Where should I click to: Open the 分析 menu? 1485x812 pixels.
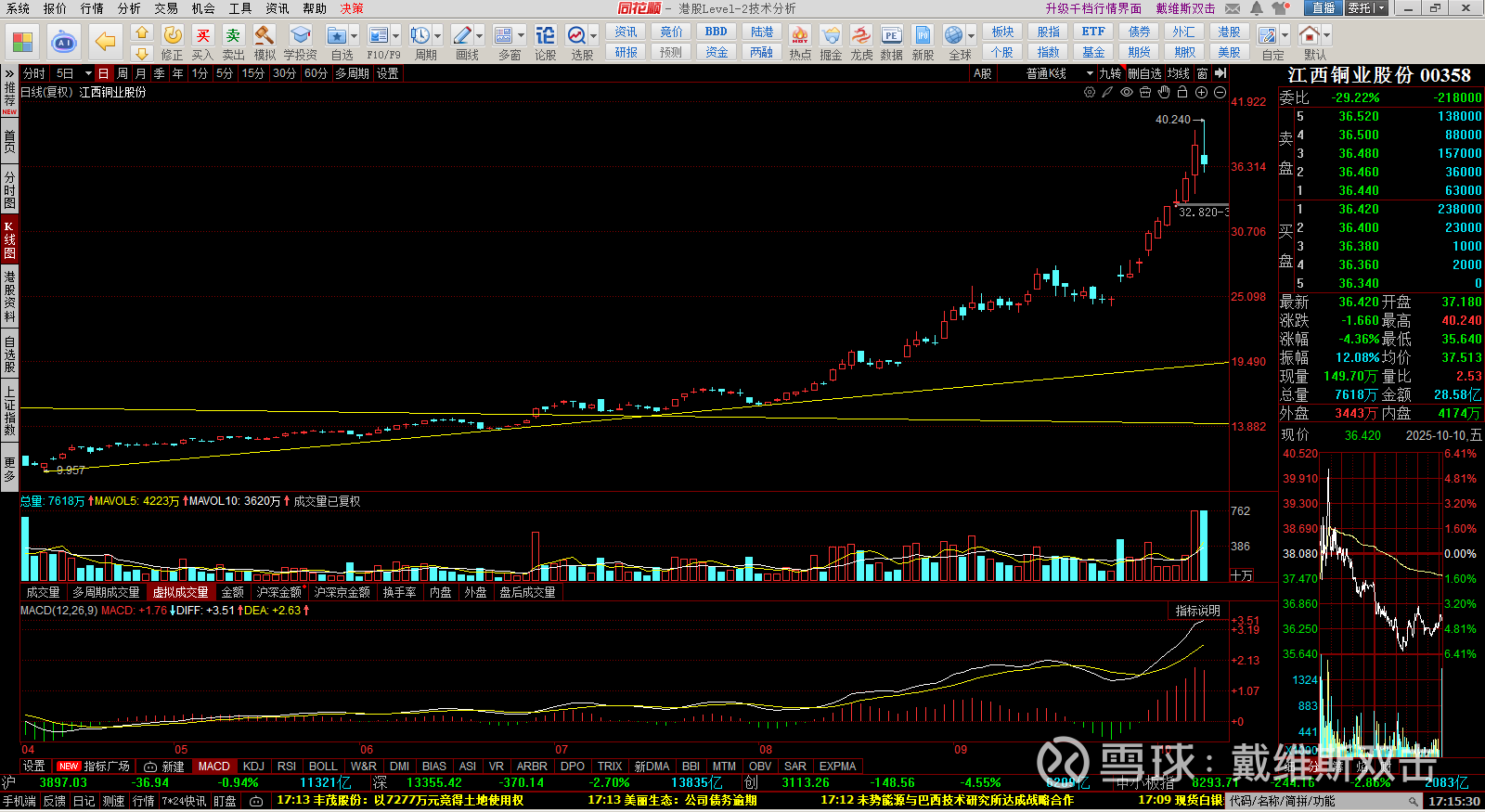[x=129, y=8]
